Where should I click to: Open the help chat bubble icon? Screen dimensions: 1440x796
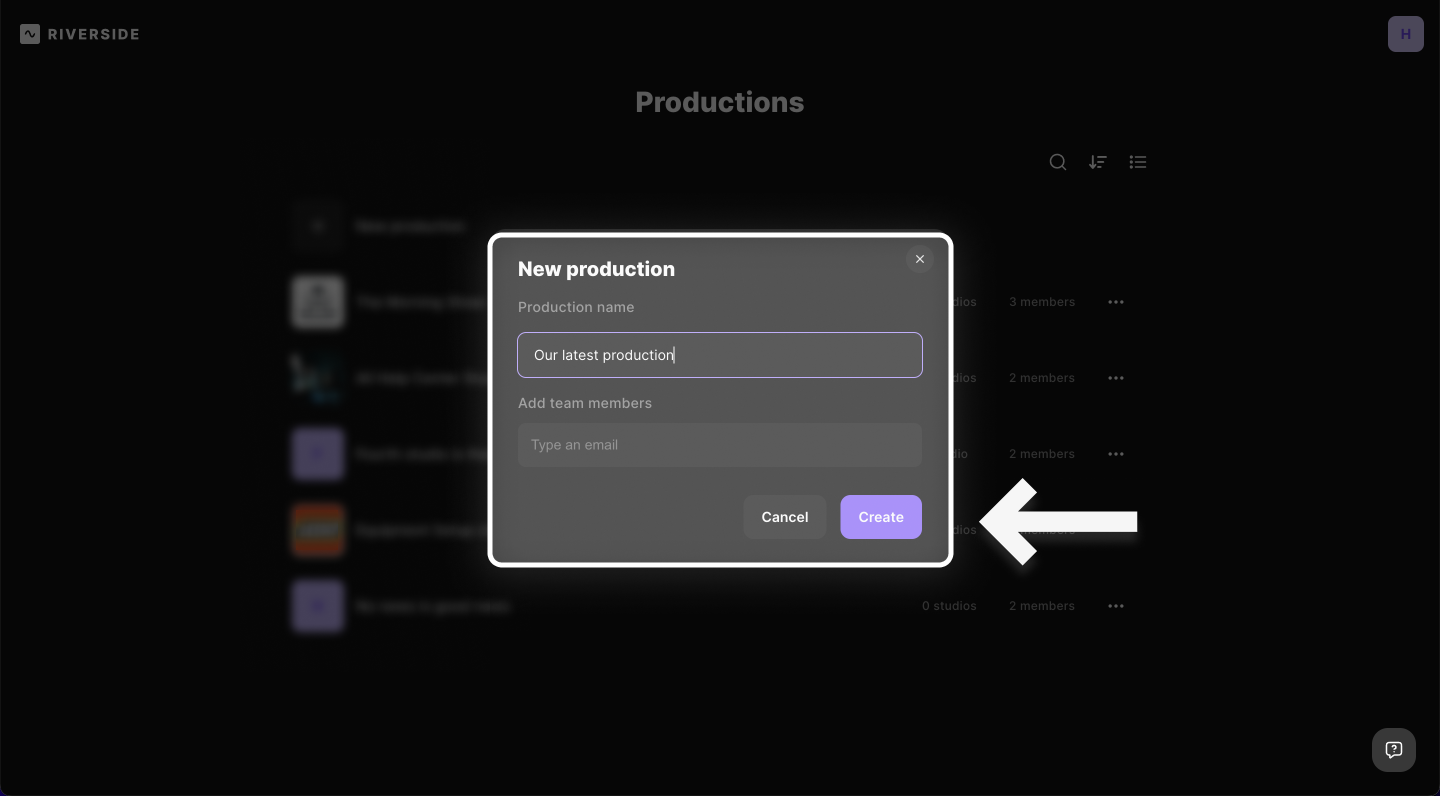point(1393,750)
